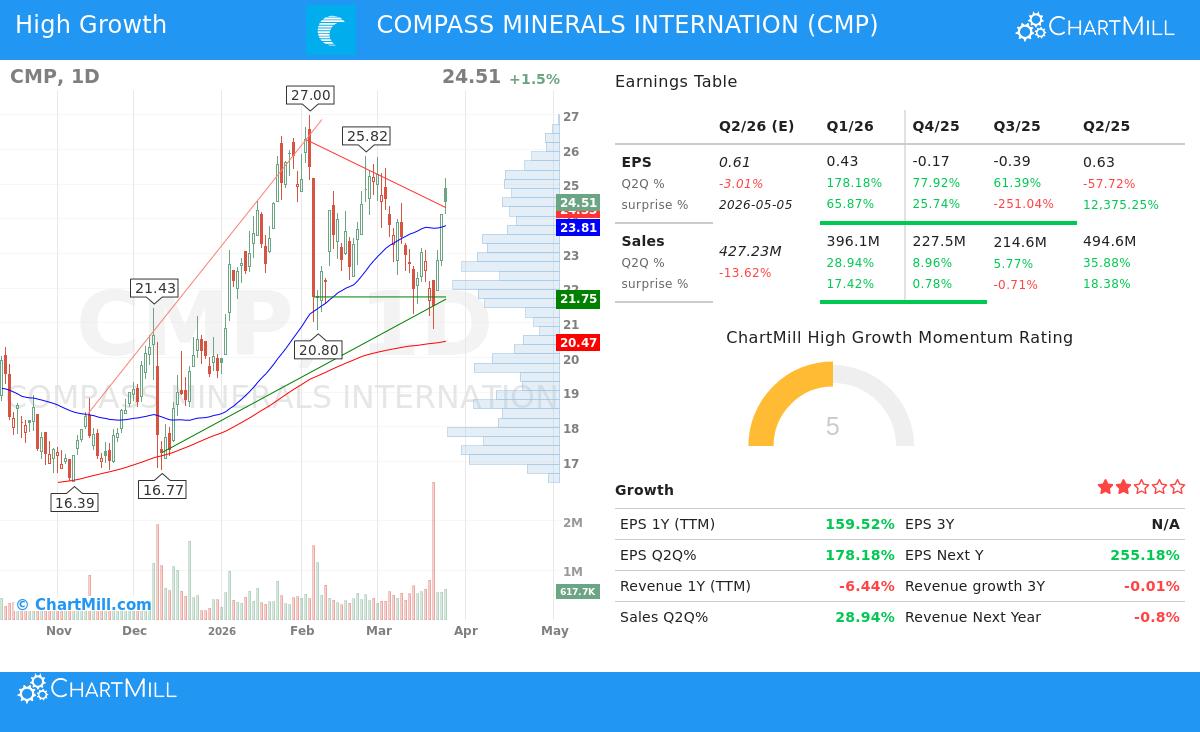Toggle the second red star in the rating

(1121, 486)
